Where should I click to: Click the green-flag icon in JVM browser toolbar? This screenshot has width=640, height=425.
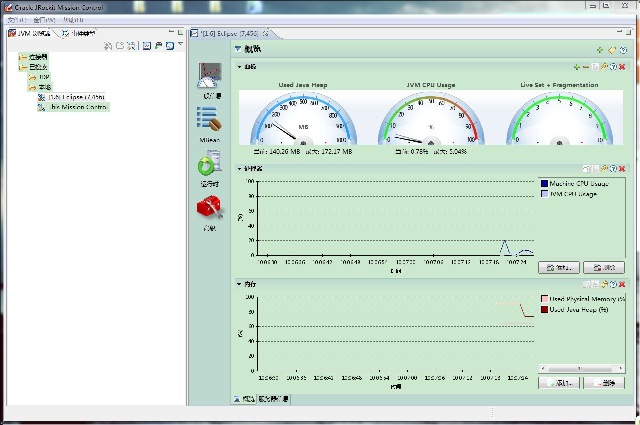click(158, 46)
